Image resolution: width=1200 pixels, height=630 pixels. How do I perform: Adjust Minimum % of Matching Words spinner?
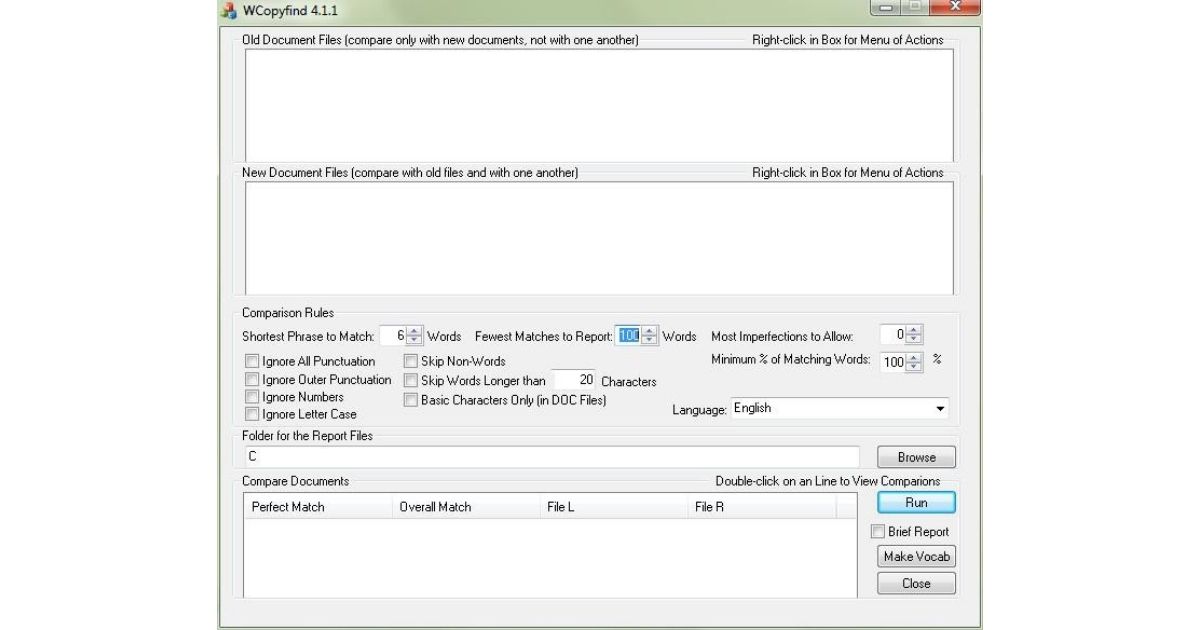click(x=914, y=362)
